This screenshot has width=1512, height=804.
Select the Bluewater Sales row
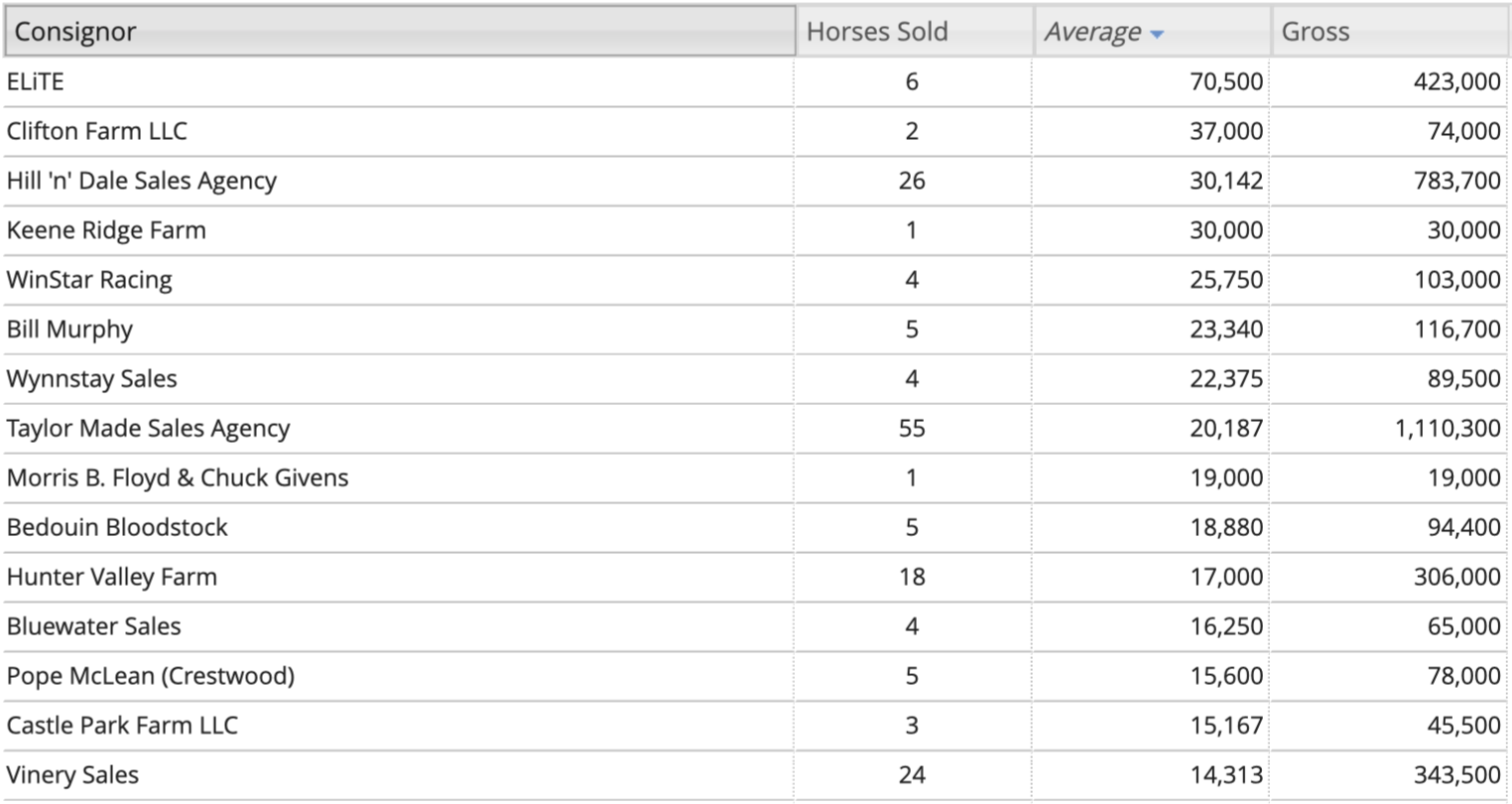(756, 627)
